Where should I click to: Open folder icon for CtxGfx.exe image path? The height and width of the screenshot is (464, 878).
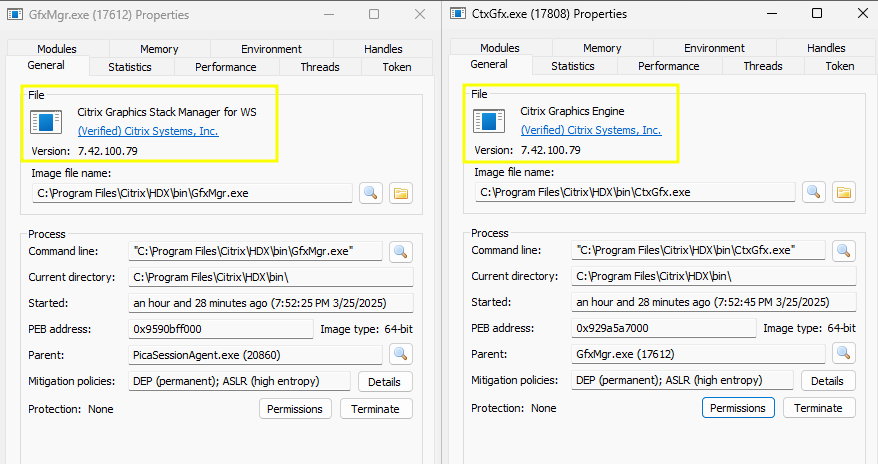coord(843,192)
